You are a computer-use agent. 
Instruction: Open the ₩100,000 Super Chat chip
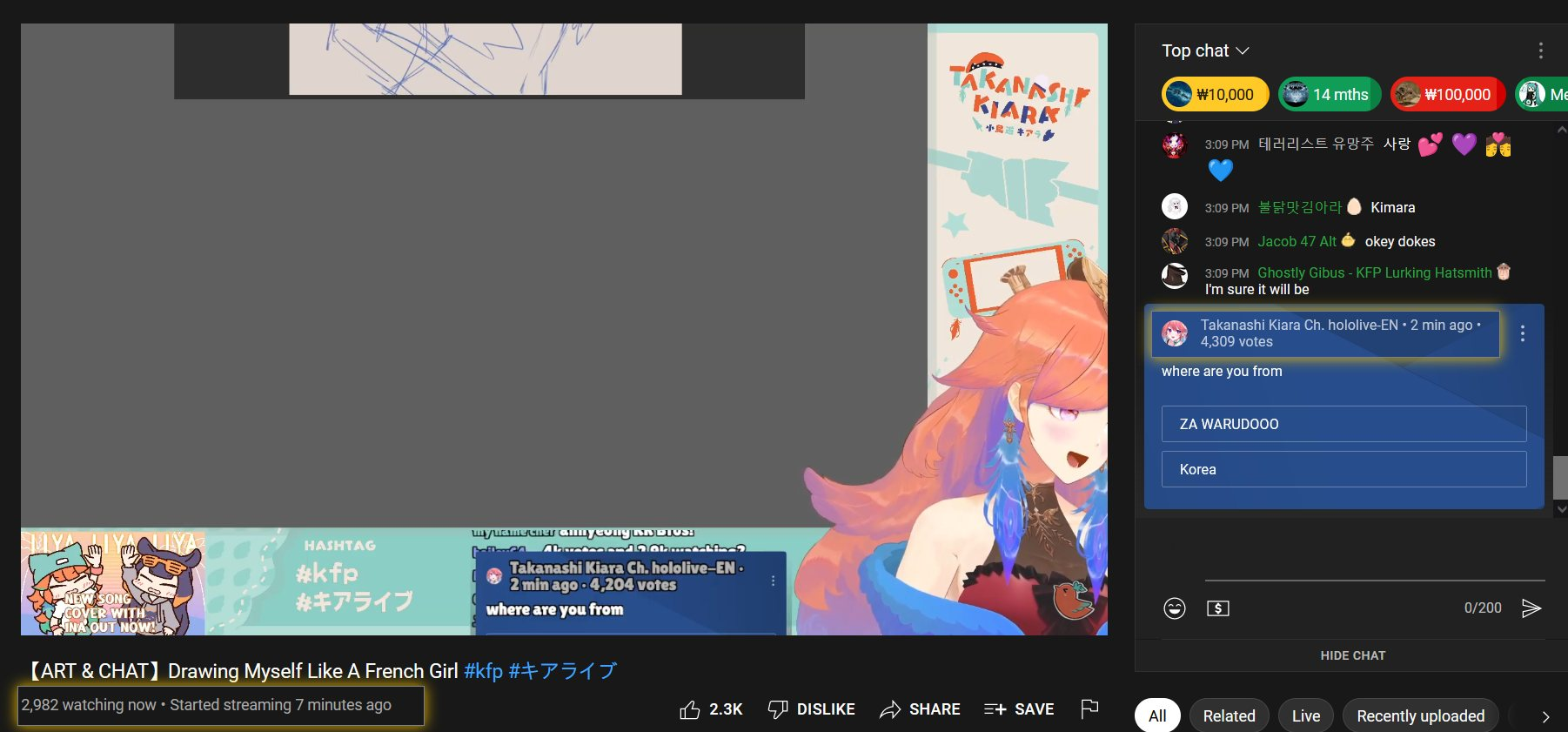tap(1448, 94)
